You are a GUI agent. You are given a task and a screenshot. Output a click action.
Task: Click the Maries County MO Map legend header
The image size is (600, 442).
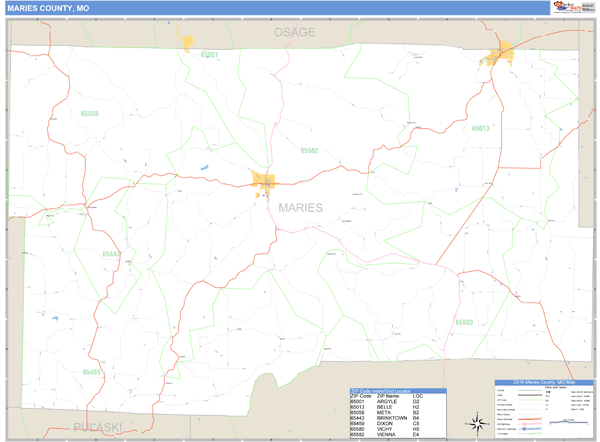click(543, 383)
